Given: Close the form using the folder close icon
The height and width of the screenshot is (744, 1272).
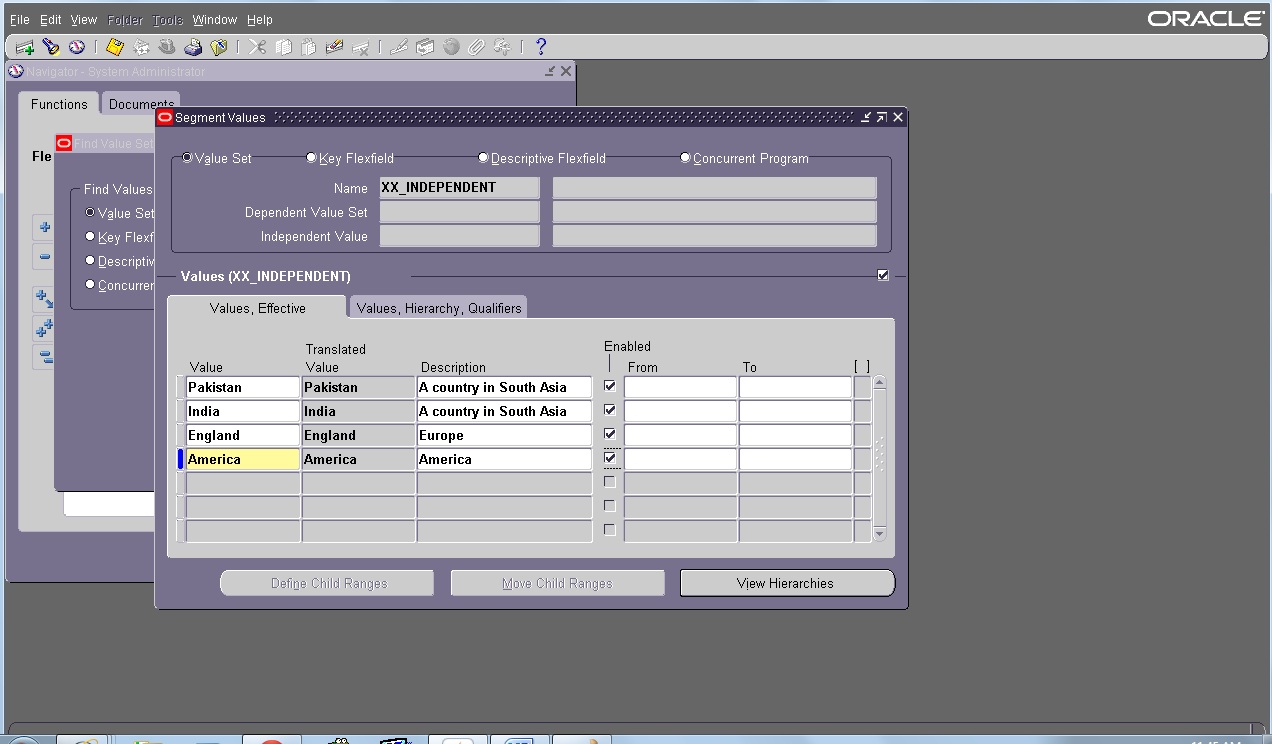Looking at the screenshot, I should 219,46.
